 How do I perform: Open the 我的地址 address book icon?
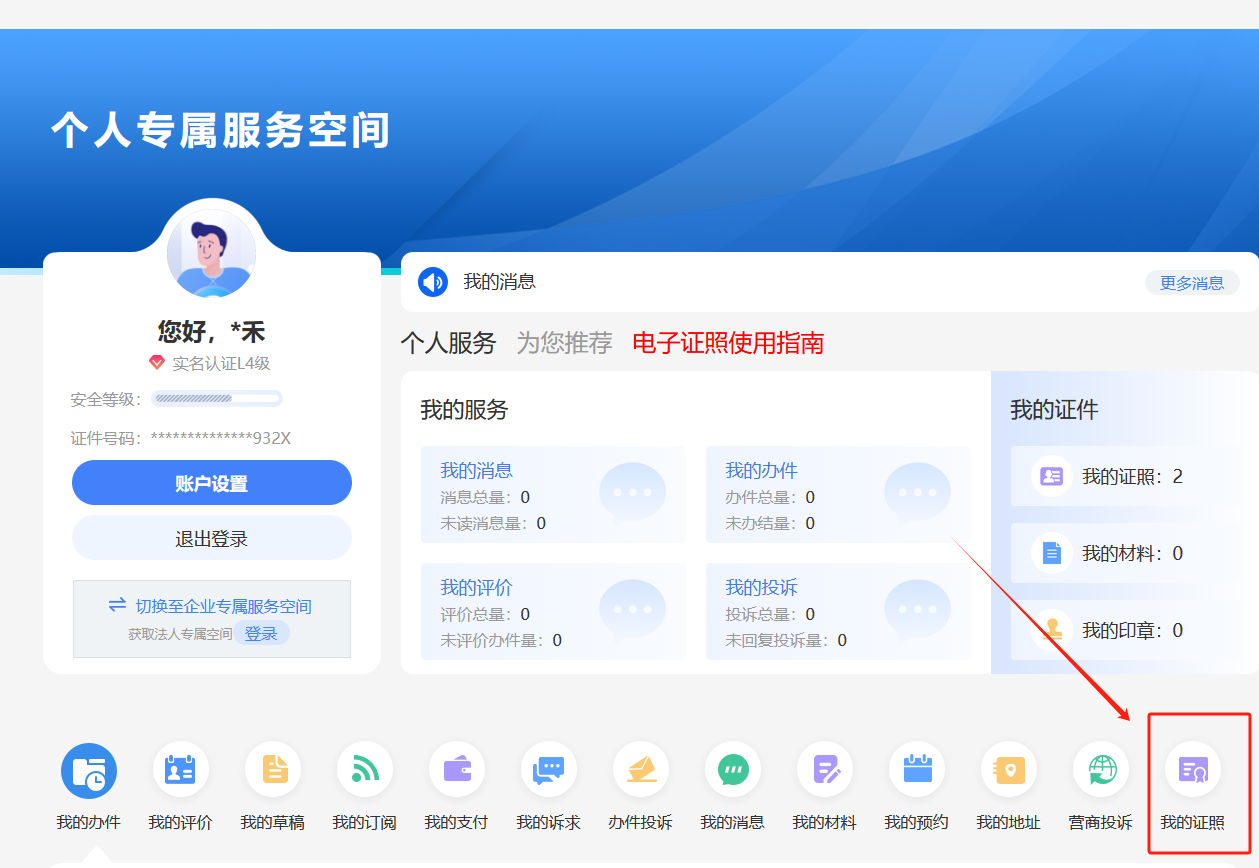coord(1009,770)
